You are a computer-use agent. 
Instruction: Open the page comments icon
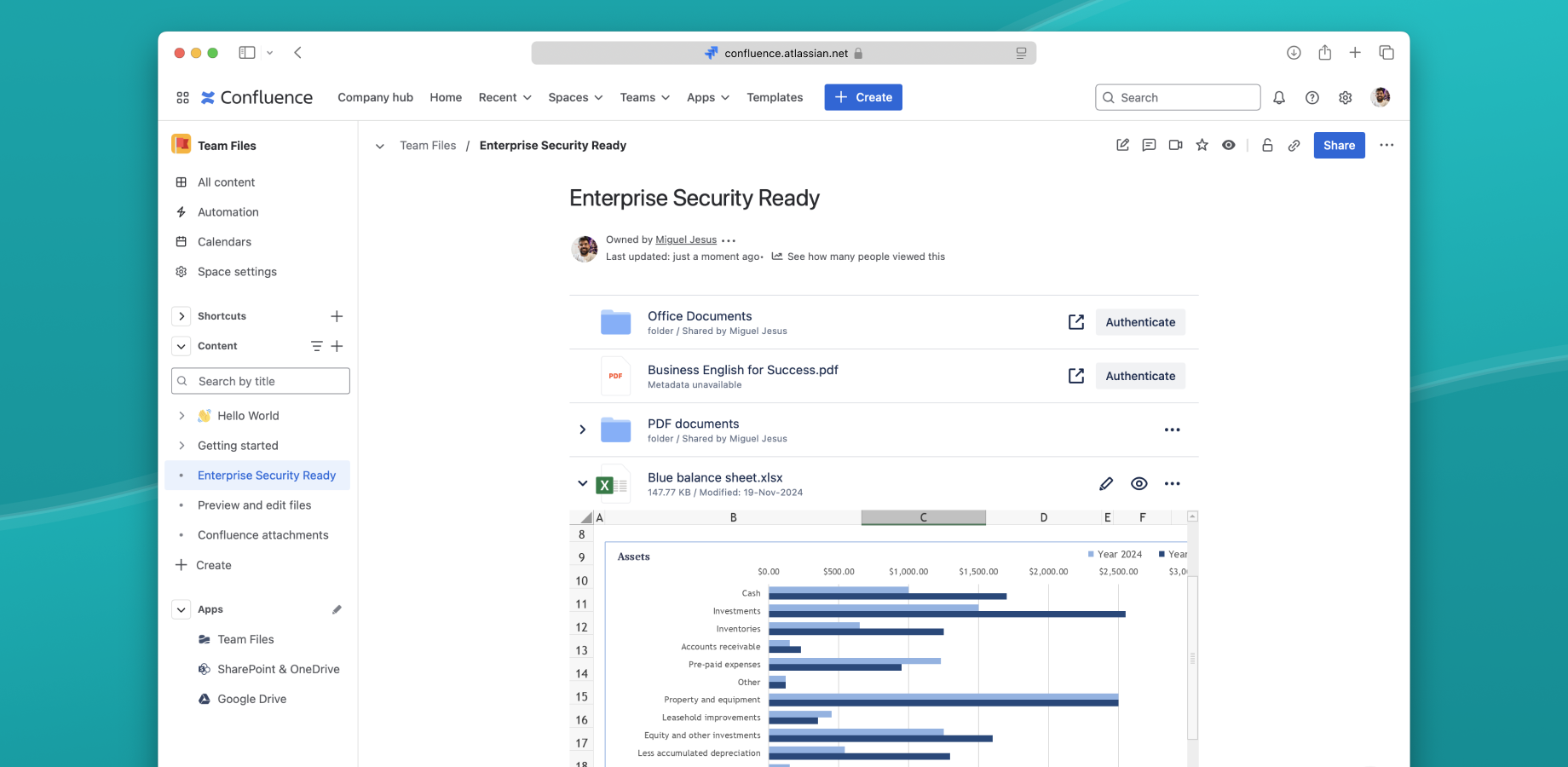tap(1149, 145)
